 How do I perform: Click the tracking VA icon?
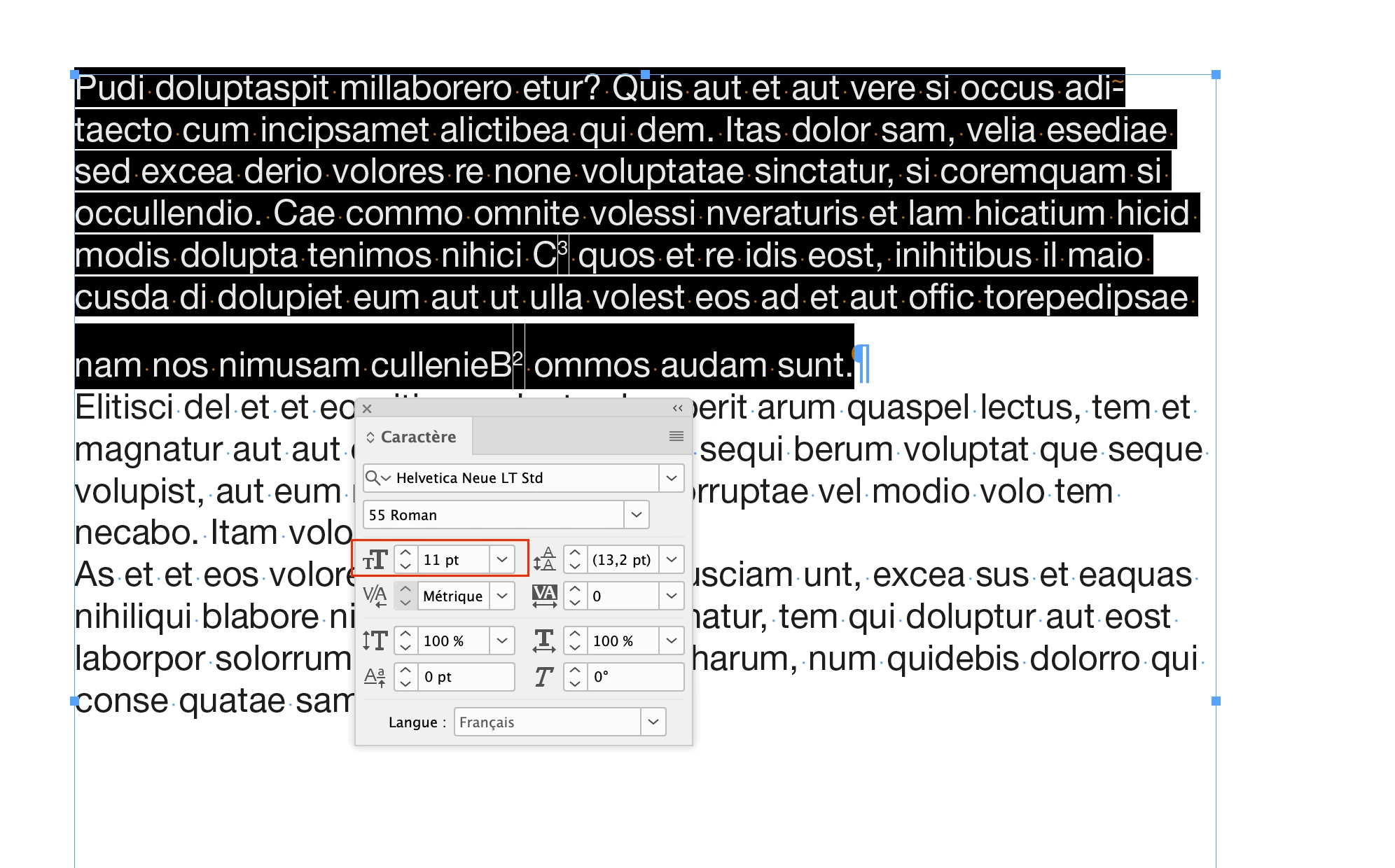click(544, 596)
